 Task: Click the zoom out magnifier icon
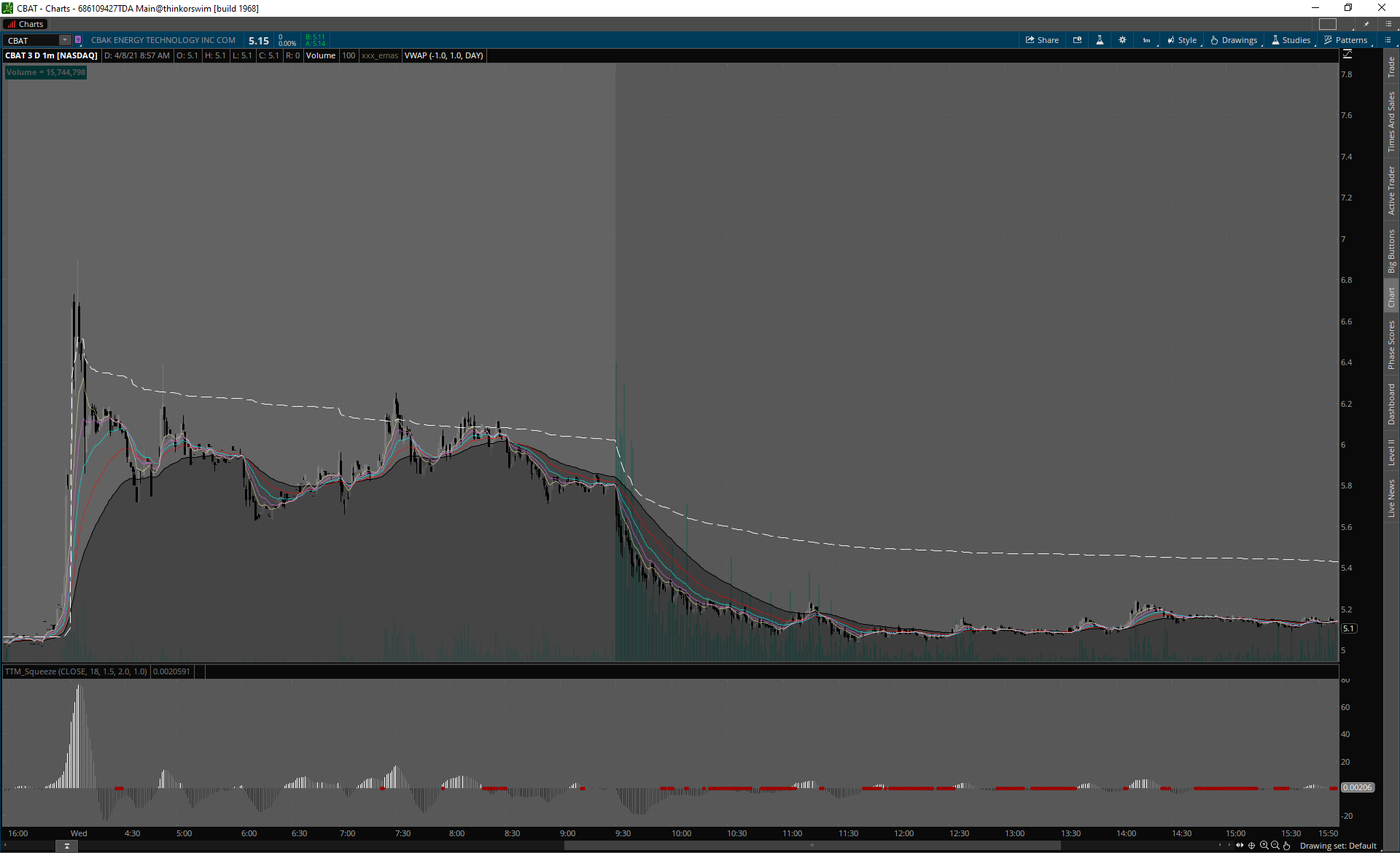point(1275,846)
